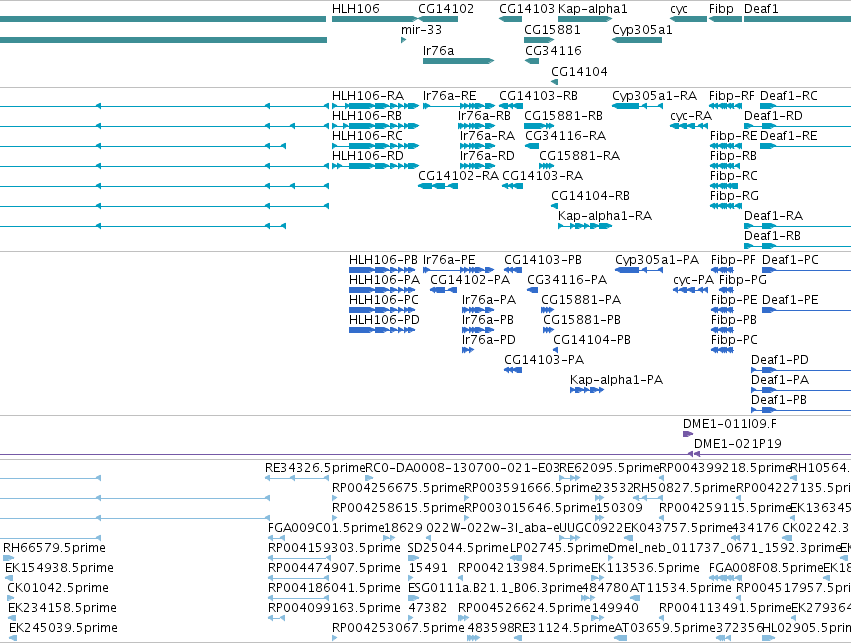This screenshot has width=851, height=643.
Task: Open the Deaf1-RC transcript label
Action: (789, 96)
